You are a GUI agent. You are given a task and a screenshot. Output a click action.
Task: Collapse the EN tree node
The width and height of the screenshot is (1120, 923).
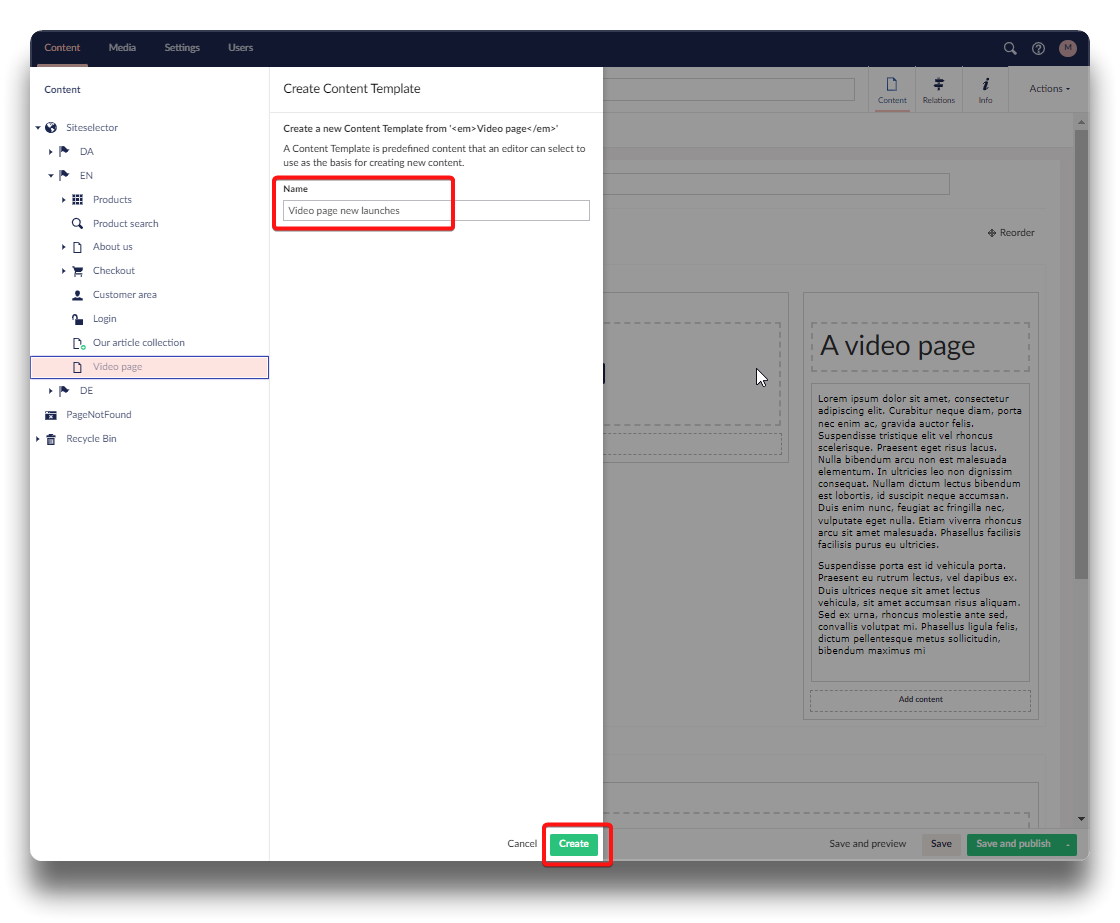[51, 176]
